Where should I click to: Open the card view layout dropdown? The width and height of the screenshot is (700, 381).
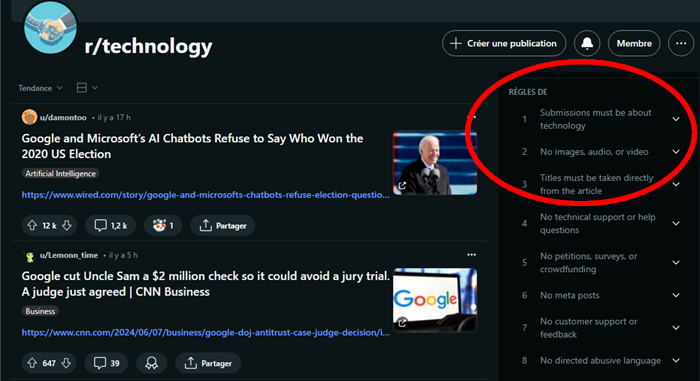(x=87, y=88)
